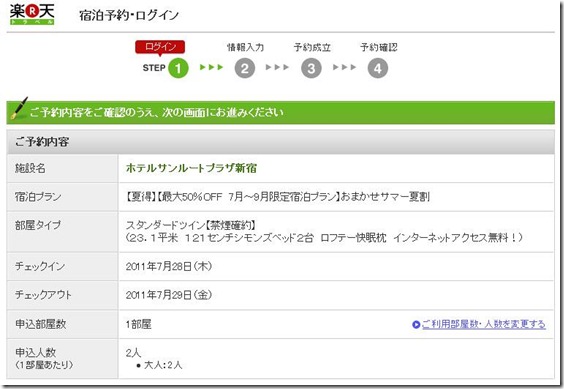
Task: Click the pen icon in green banner
Action: pyautogui.click(x=19, y=108)
